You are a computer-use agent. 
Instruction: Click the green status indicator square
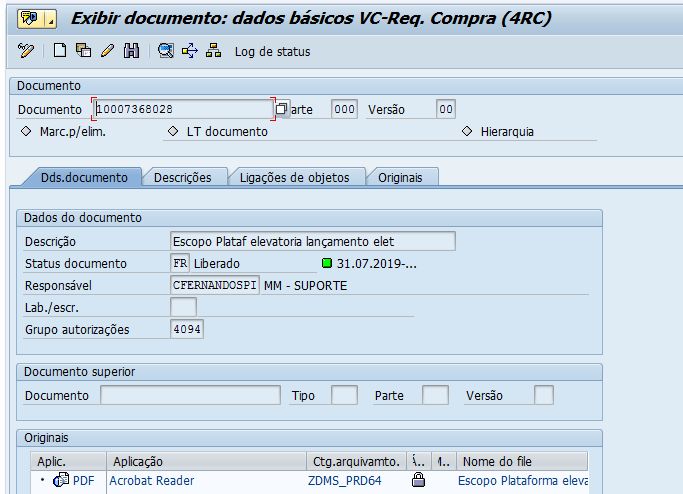click(327, 263)
